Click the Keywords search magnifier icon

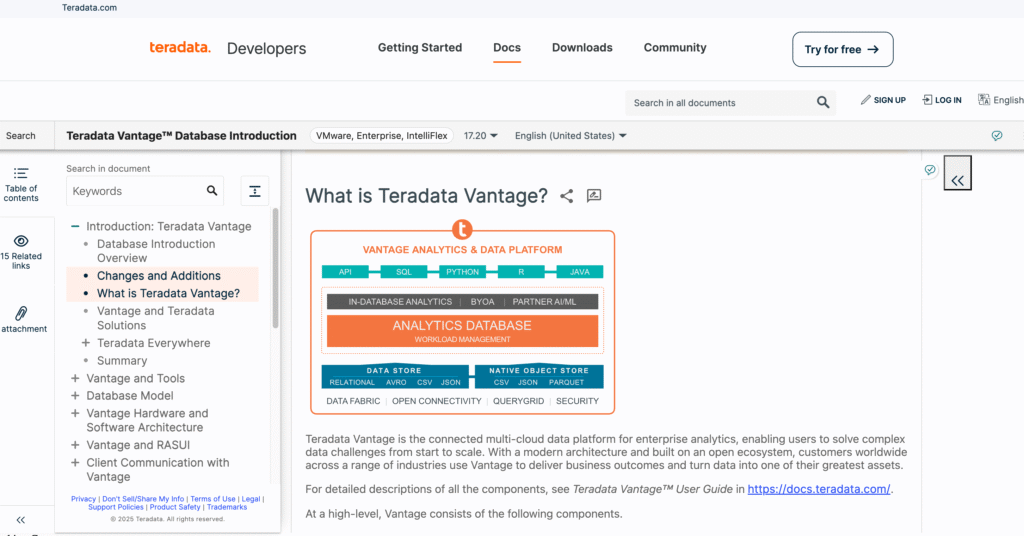(x=212, y=191)
